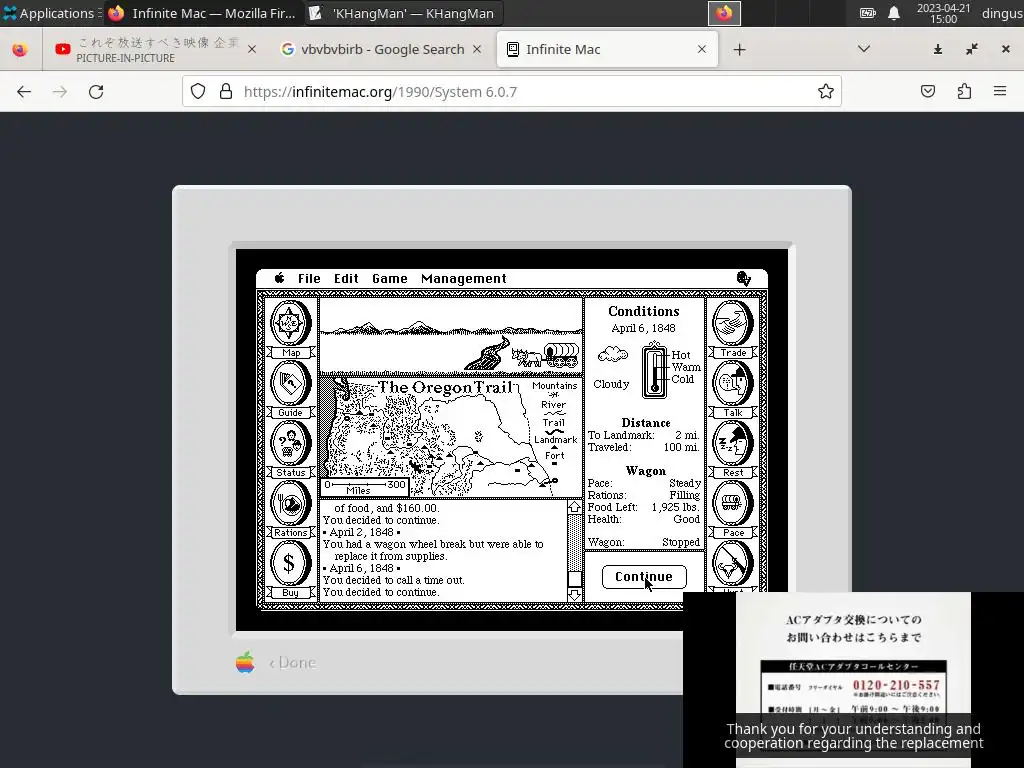Viewport: 1024px width, 768px height.
Task: Click the Hunt rifle icon
Action: click(732, 566)
